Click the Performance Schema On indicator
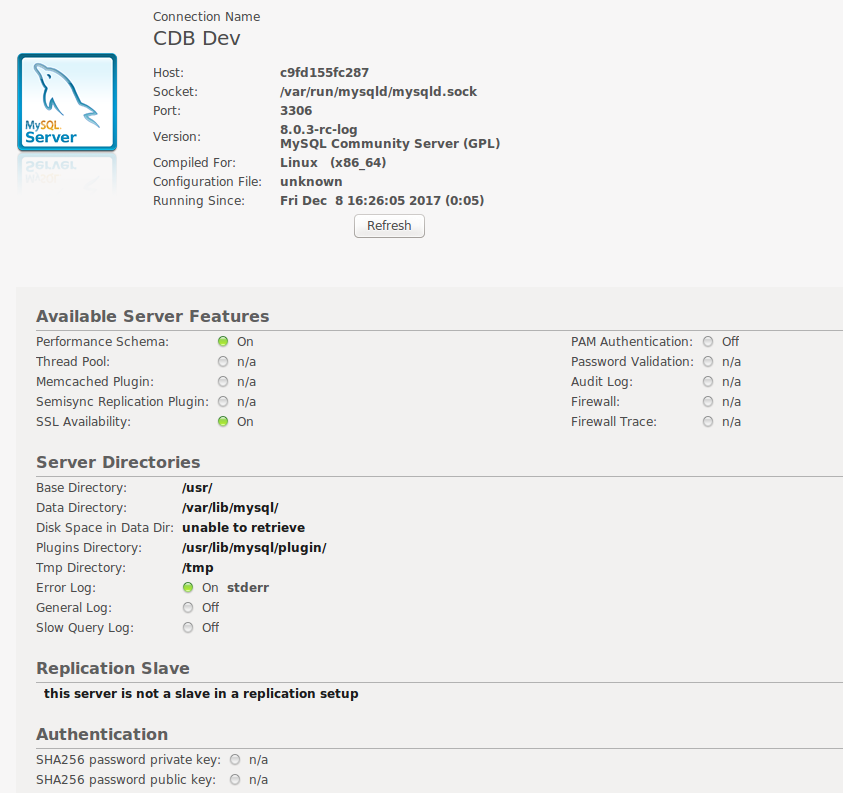843x793 pixels. 223,341
